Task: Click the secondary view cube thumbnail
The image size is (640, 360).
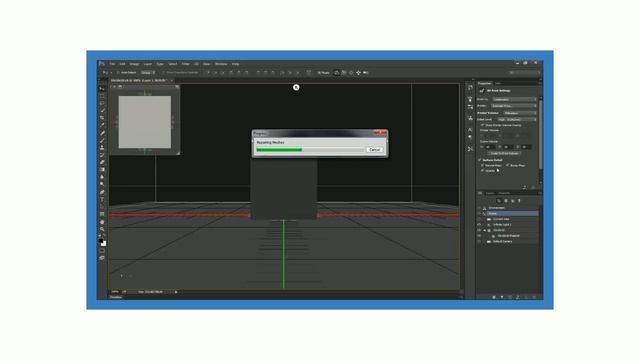Action: point(145,122)
